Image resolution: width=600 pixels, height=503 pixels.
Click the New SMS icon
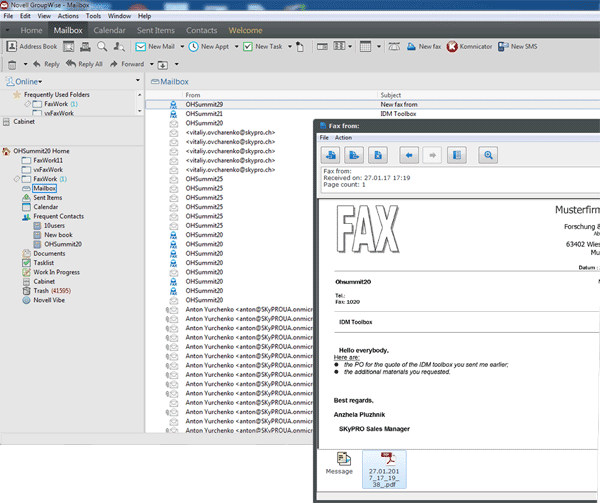(503, 47)
